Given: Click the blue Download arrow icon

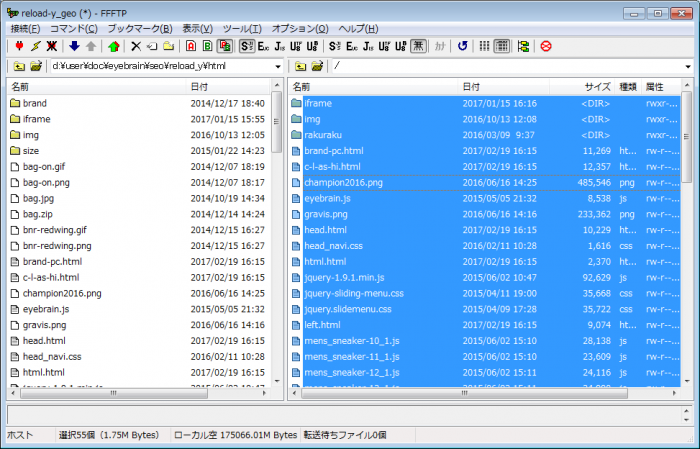Looking at the screenshot, I should pyautogui.click(x=74, y=46).
